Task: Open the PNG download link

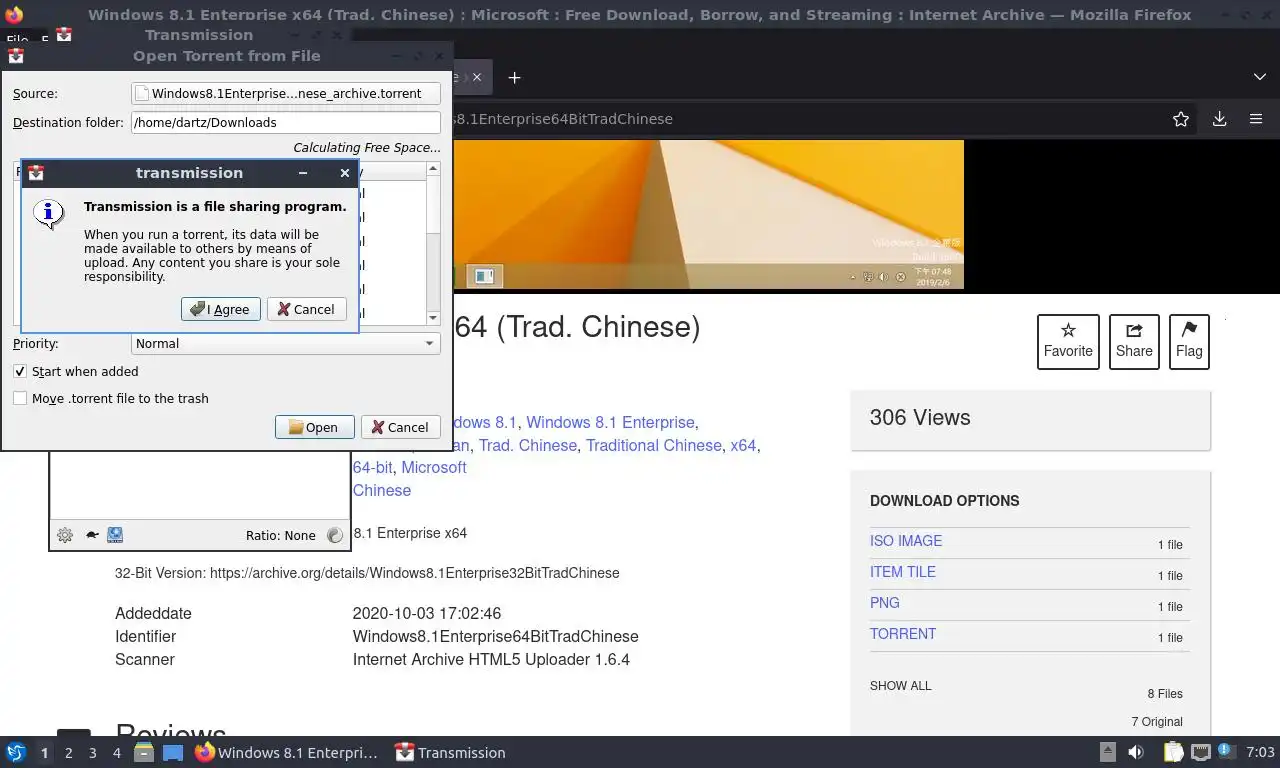Action: click(x=885, y=603)
